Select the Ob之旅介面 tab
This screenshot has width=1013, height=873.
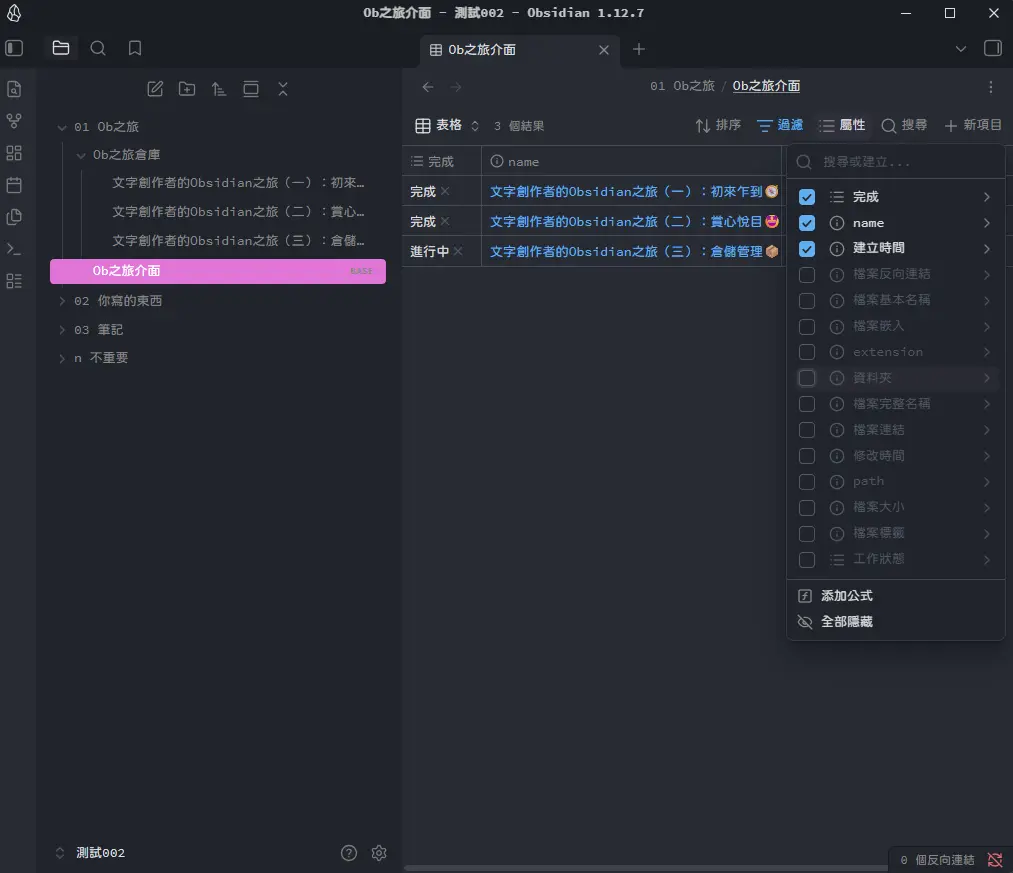[510, 49]
